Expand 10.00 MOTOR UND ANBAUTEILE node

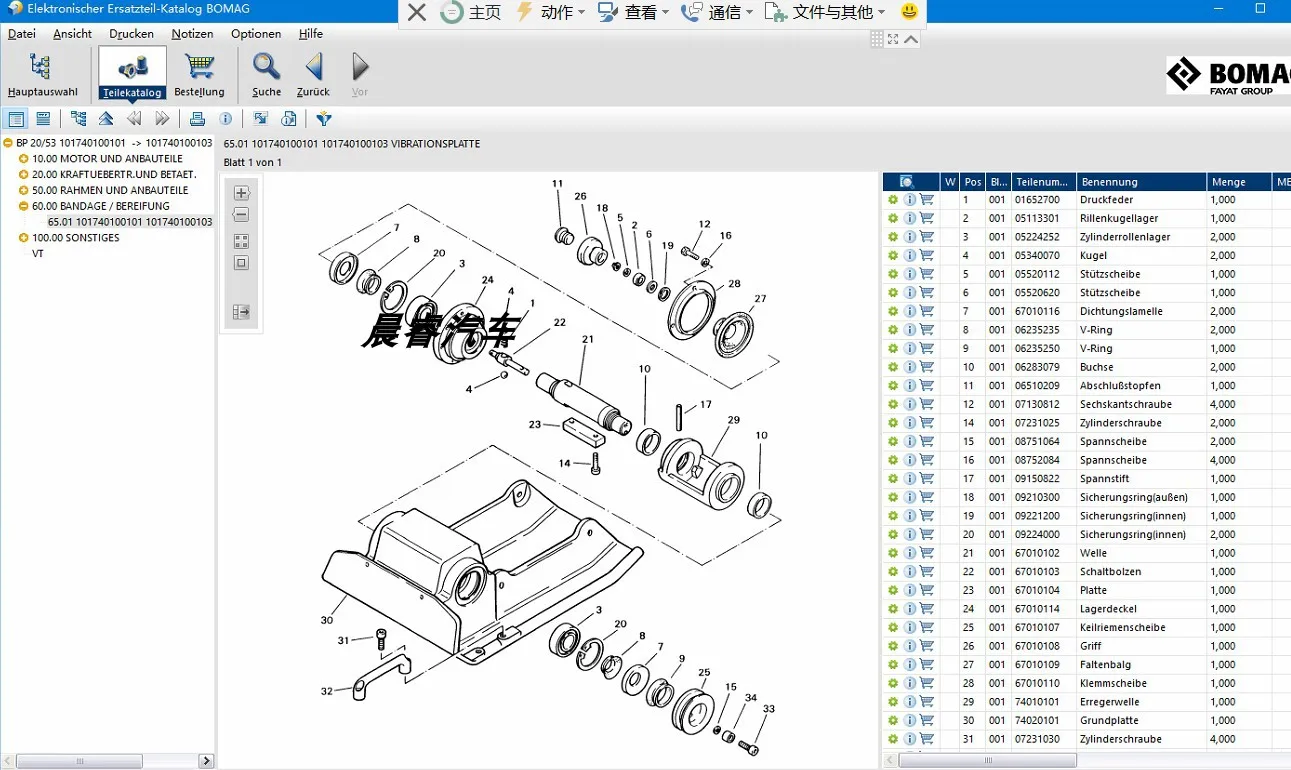point(24,159)
